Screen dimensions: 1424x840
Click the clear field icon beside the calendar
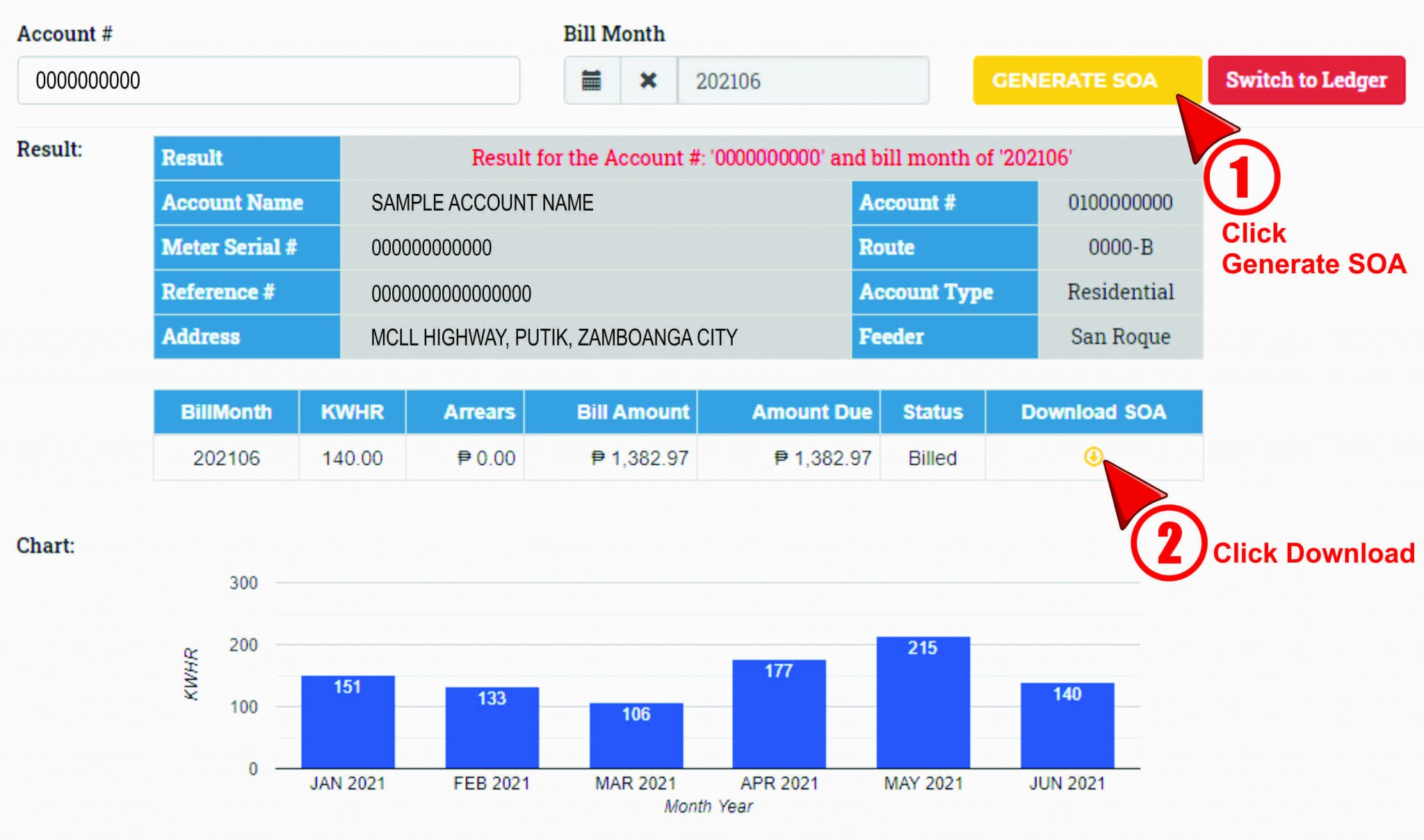tap(648, 80)
